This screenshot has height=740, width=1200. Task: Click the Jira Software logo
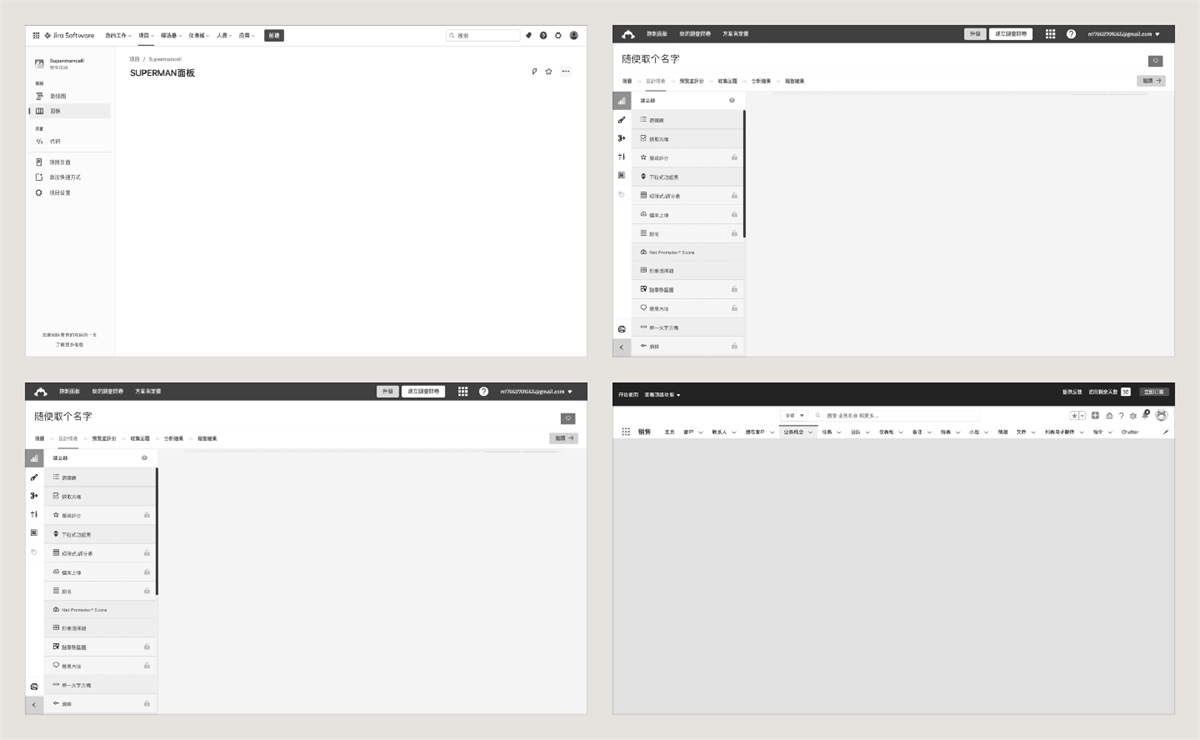[69, 35]
